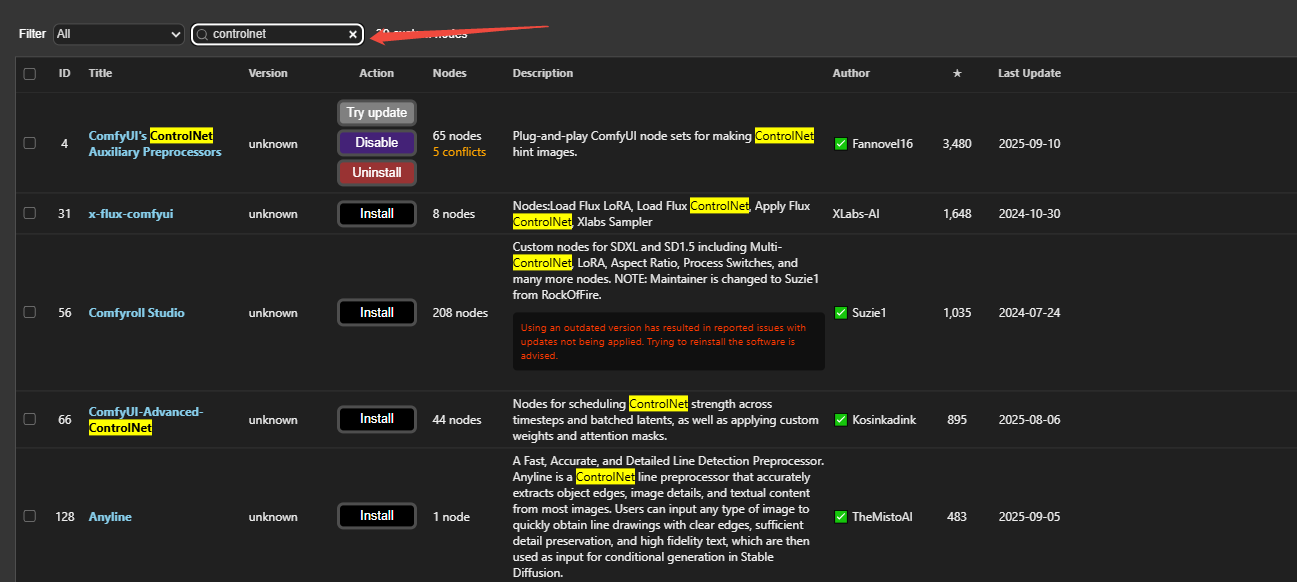Select the Comfyroll Studio row checkbox
This screenshot has width=1297, height=582.
coord(30,312)
